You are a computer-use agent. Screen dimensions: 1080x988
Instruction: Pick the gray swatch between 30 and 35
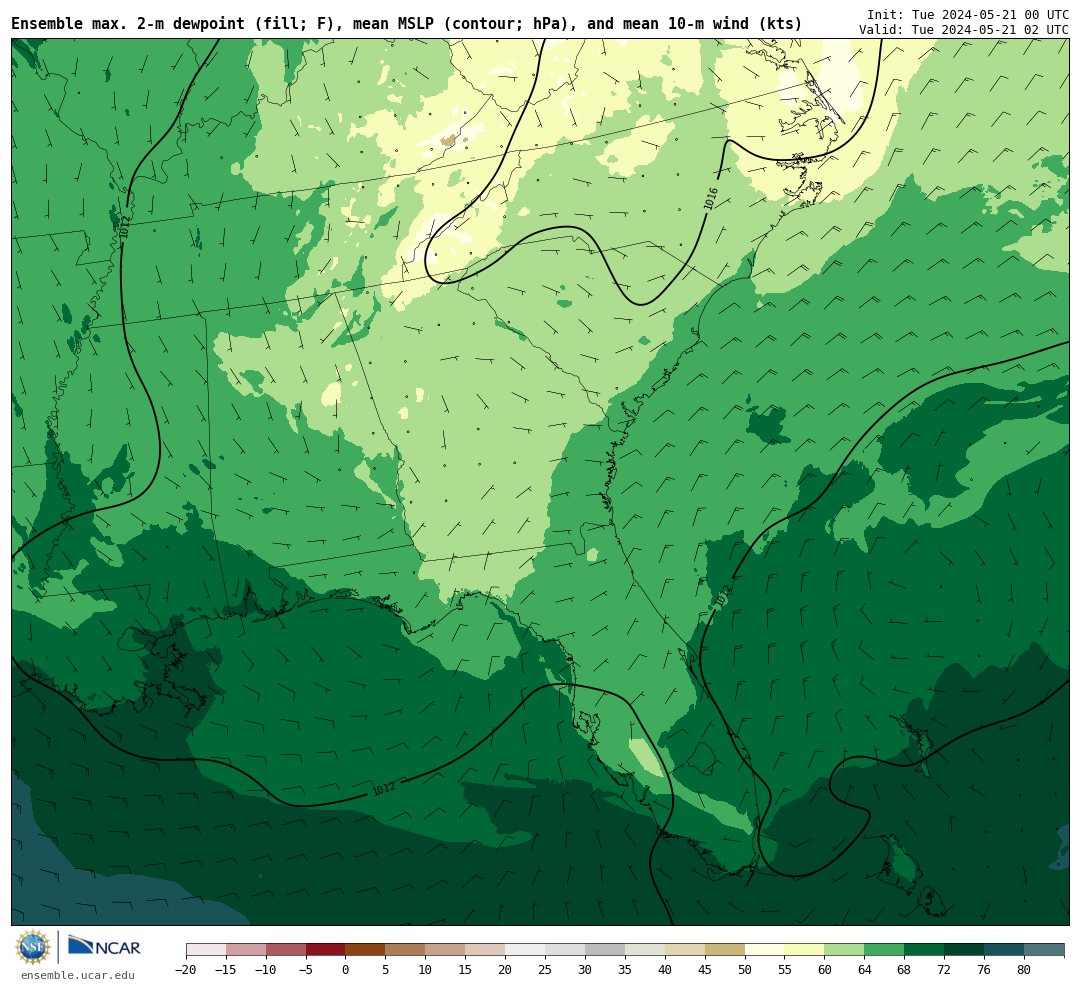click(x=605, y=950)
